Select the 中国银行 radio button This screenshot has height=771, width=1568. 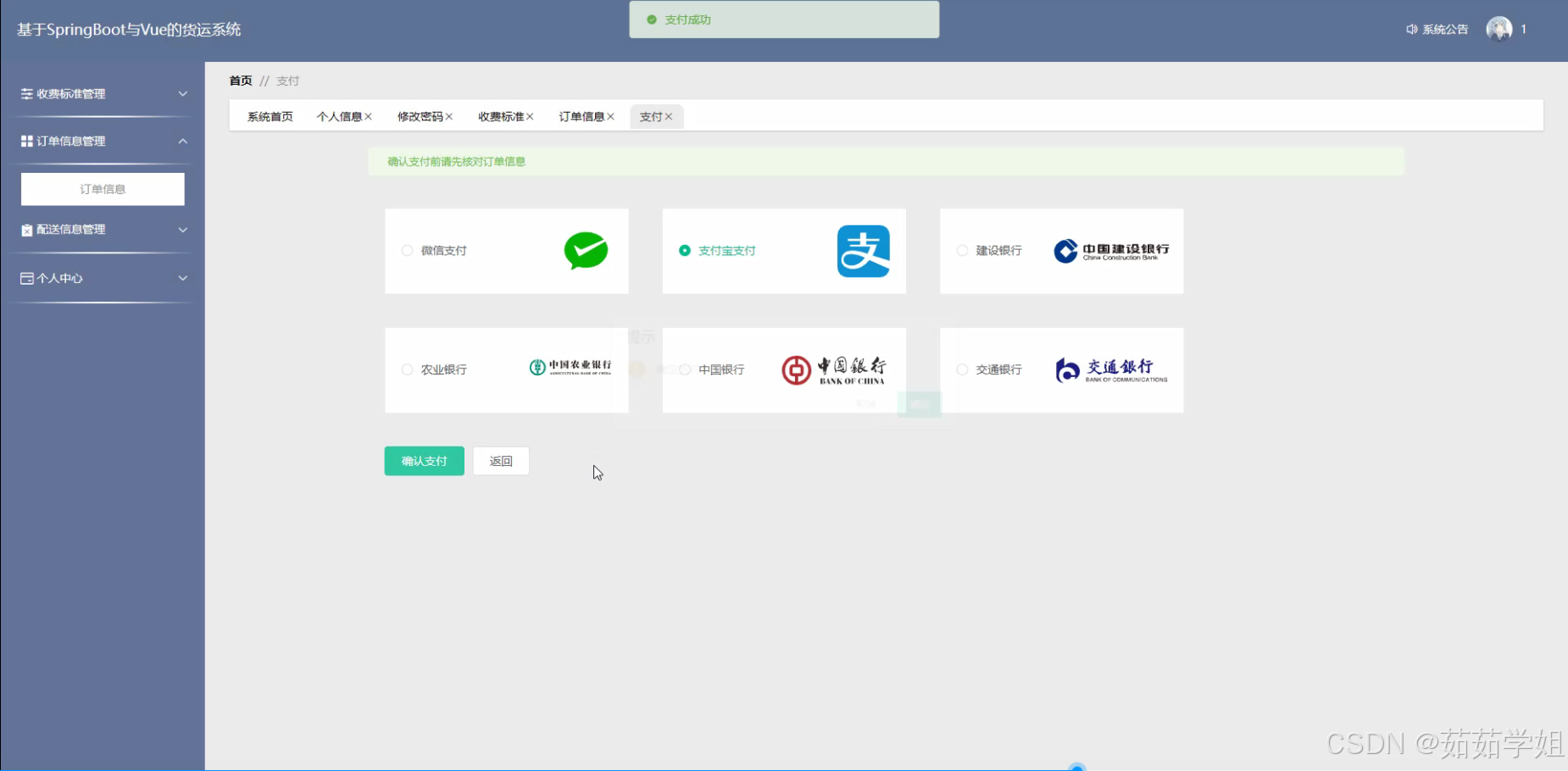click(x=685, y=370)
